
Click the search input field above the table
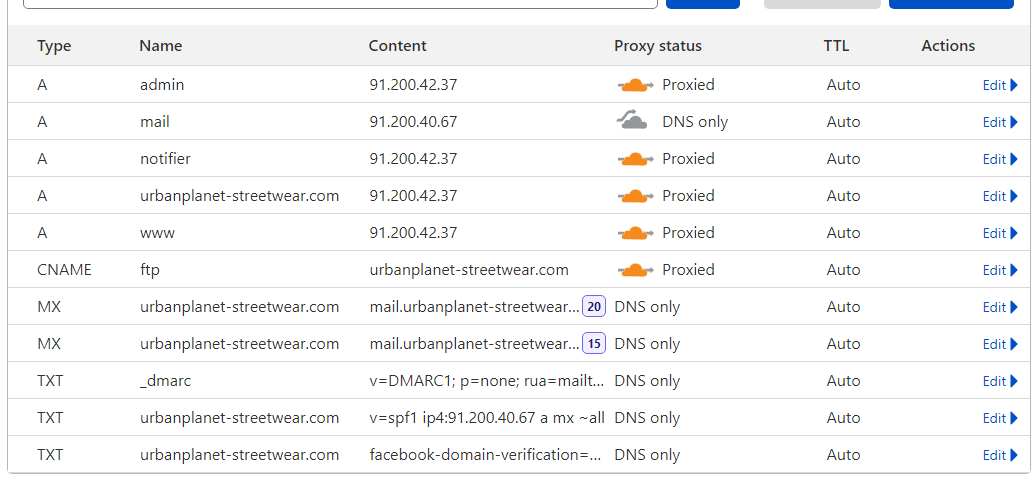click(340, 3)
